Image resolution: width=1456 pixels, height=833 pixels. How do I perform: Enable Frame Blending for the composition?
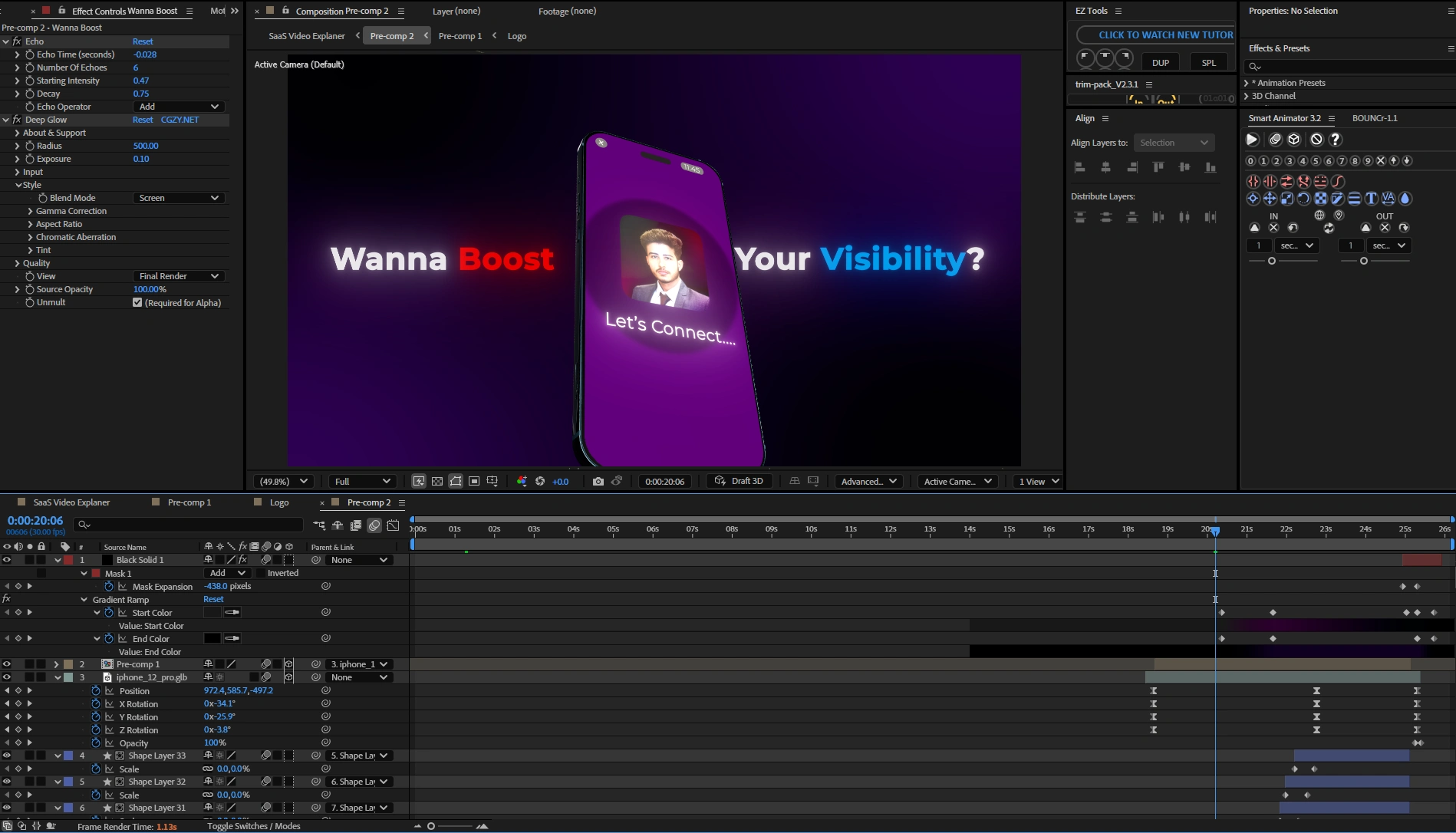tap(356, 525)
